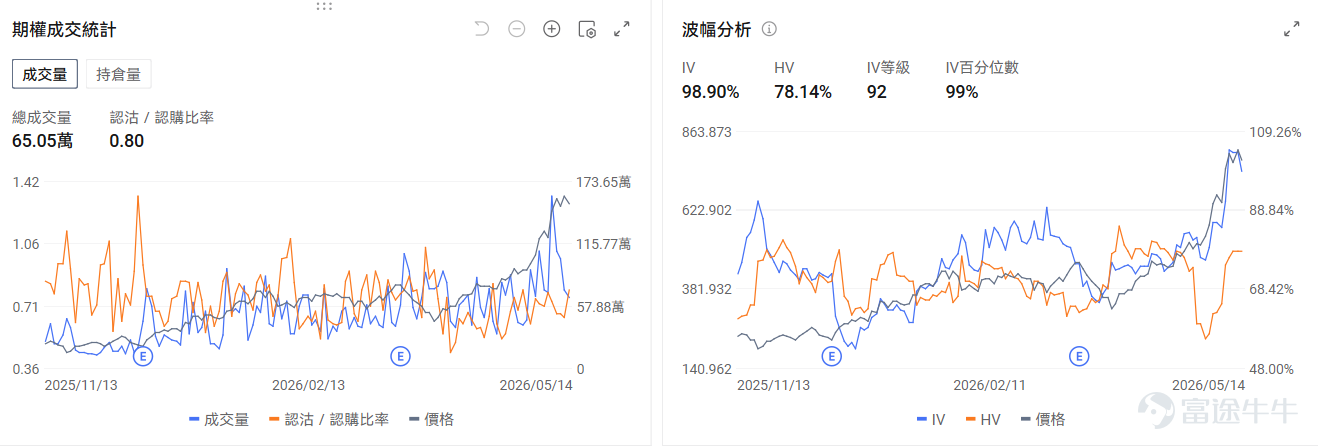Click the 2026/02/11 date label on volatility chart
1318x447 pixels.
[x=990, y=385]
